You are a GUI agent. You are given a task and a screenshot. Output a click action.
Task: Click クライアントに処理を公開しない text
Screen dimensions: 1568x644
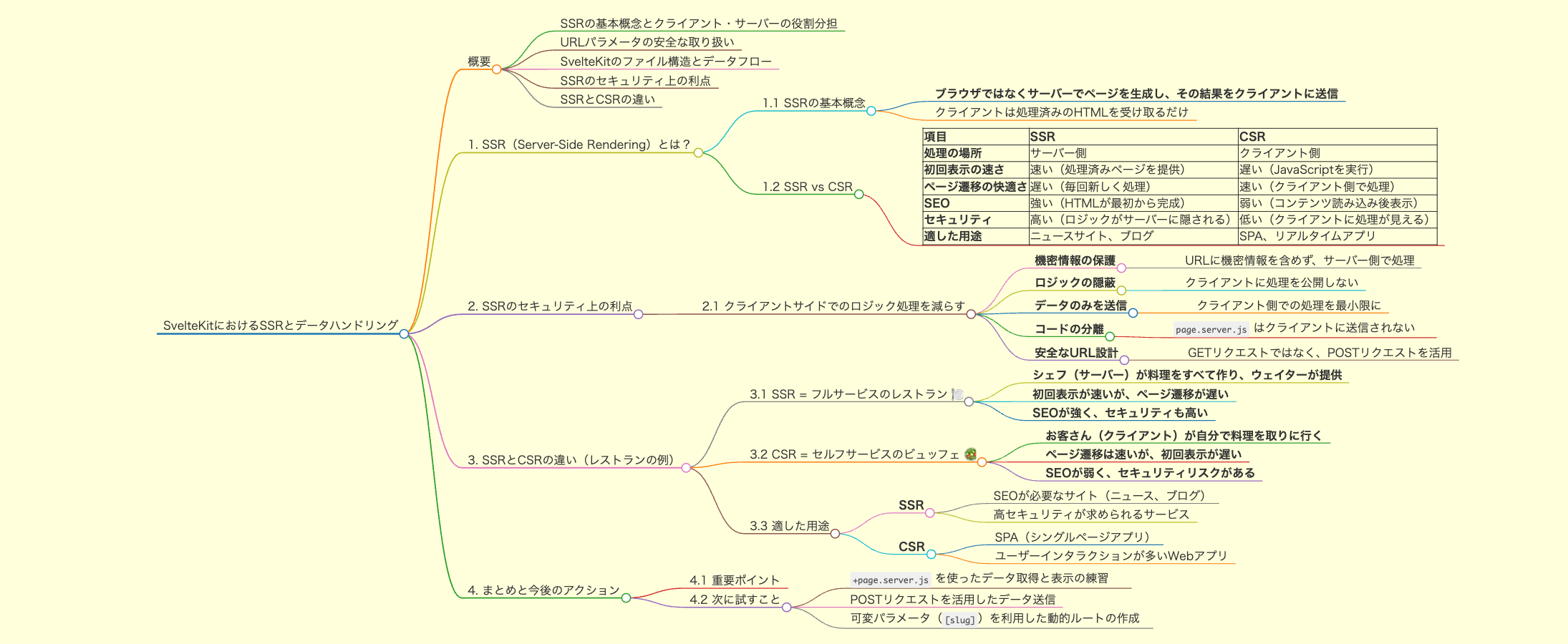(x=1272, y=283)
